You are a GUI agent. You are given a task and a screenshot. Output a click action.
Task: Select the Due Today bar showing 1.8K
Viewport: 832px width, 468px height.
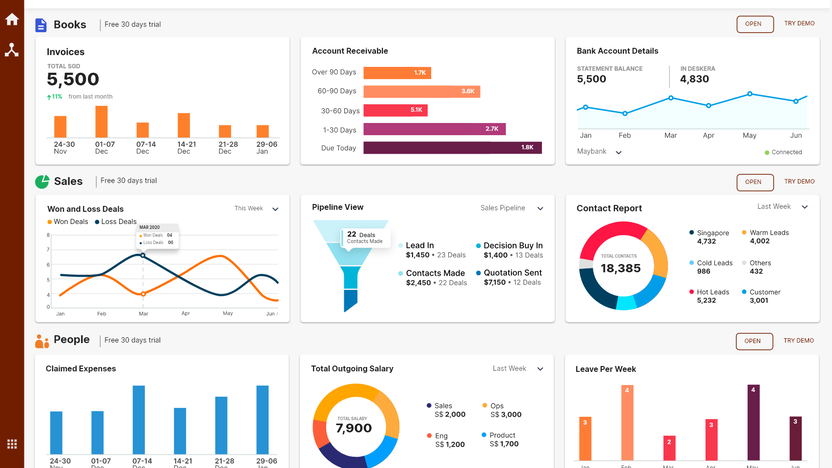[453, 148]
